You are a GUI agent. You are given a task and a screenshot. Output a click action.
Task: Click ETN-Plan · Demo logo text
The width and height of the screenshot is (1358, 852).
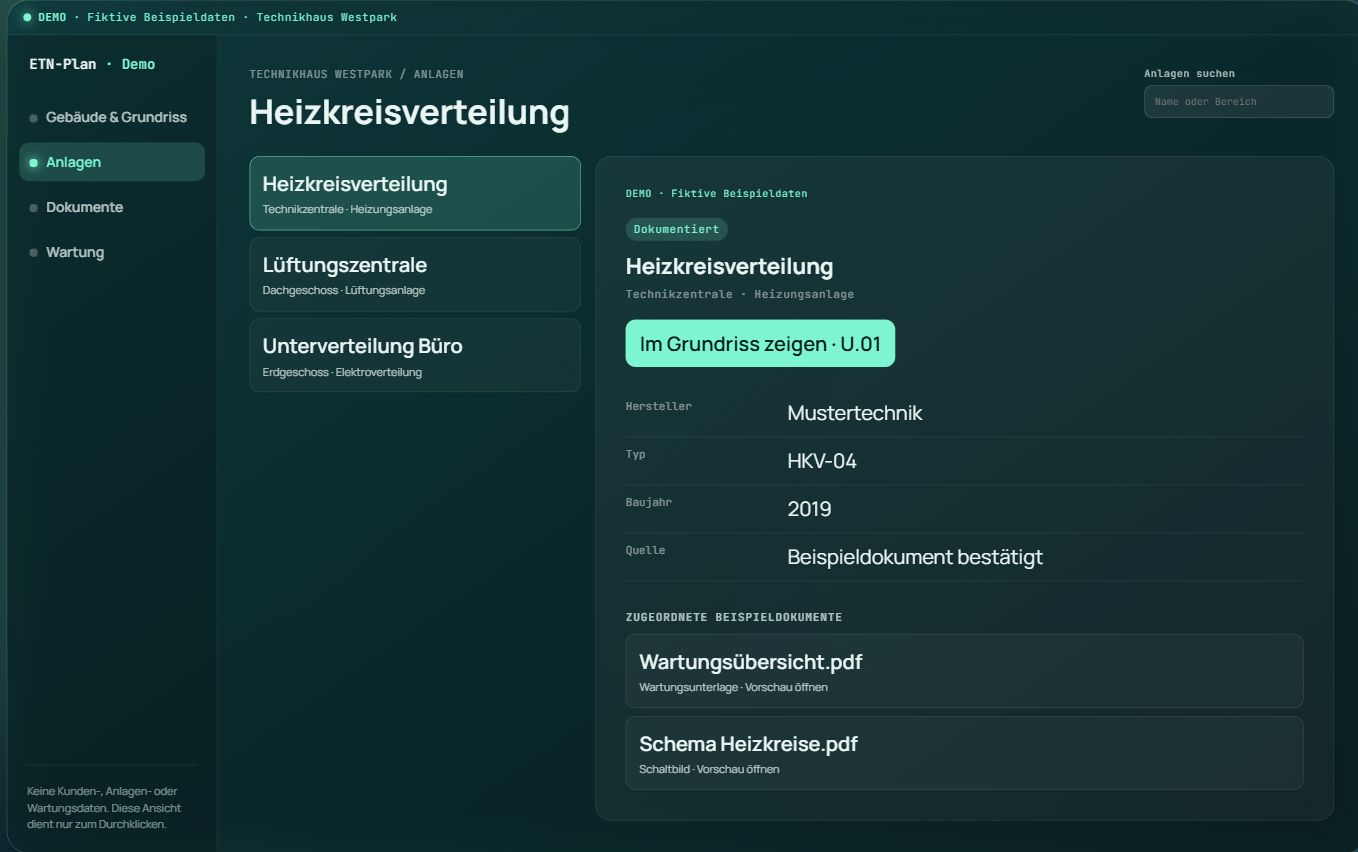pyautogui.click(x=92, y=64)
